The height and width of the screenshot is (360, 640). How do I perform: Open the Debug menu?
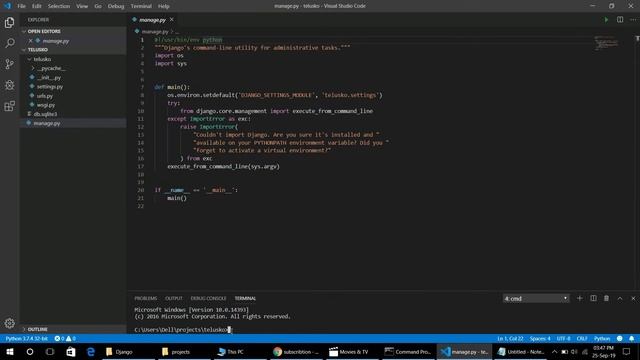pyautogui.click(x=116, y=6)
